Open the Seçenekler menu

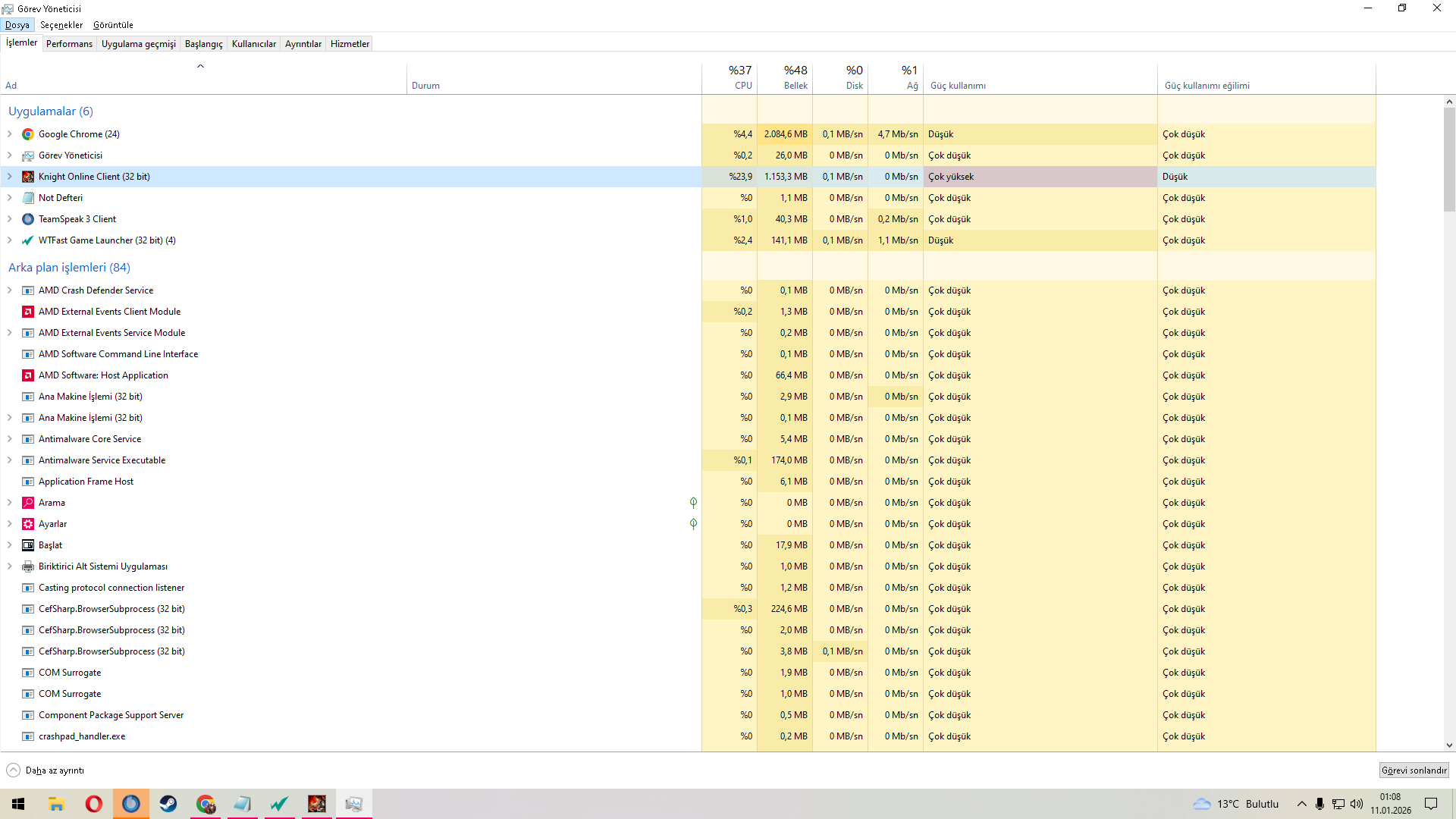(x=61, y=25)
